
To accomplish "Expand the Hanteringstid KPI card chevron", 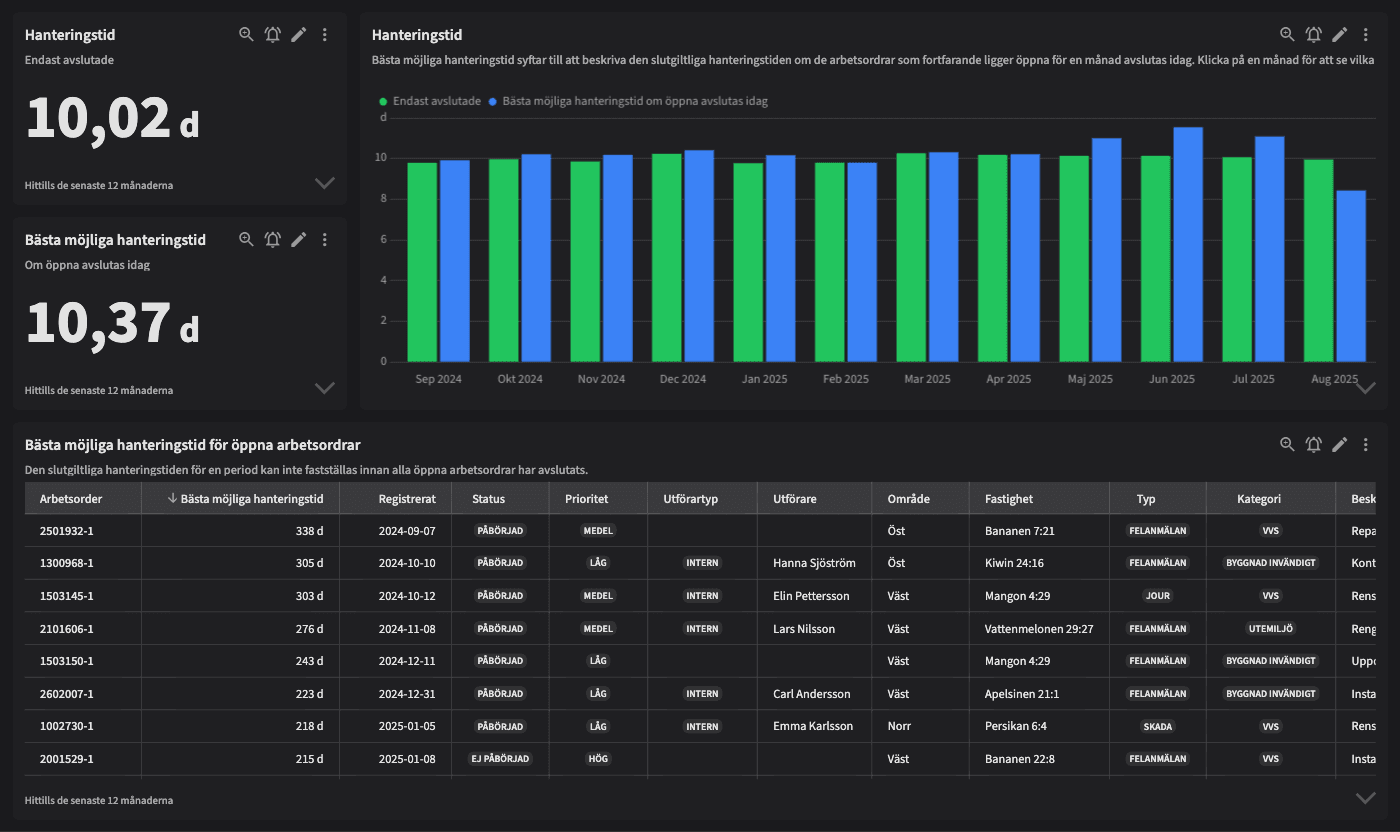I will [324, 183].
